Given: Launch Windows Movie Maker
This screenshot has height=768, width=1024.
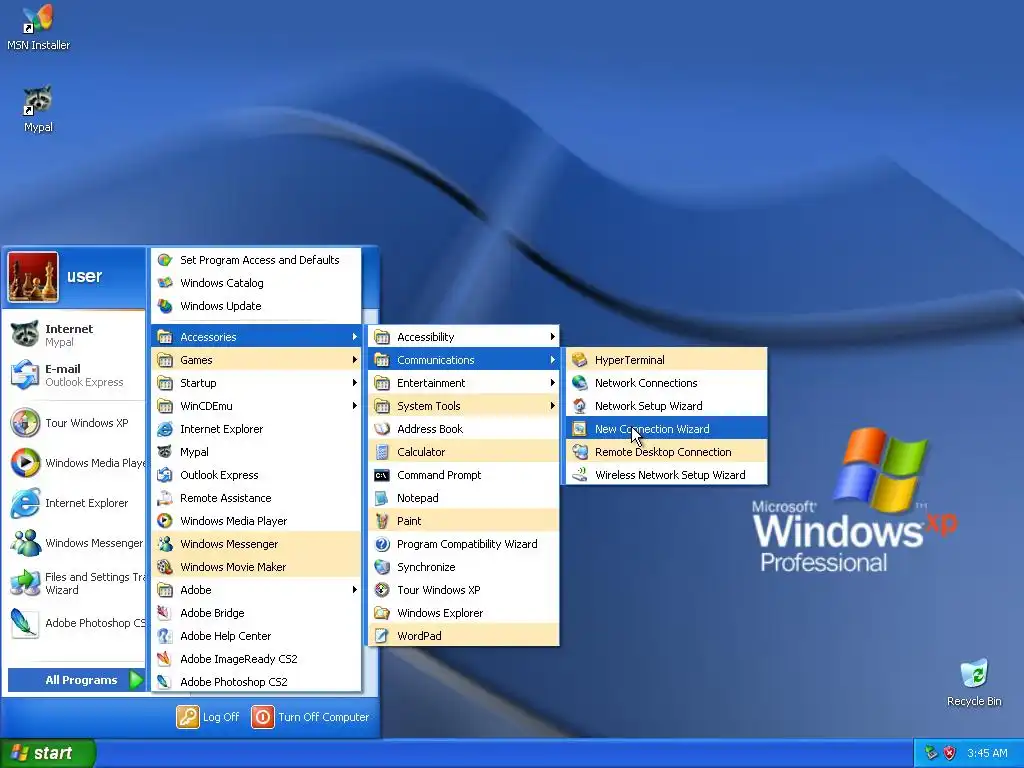Looking at the screenshot, I should (256, 567).
